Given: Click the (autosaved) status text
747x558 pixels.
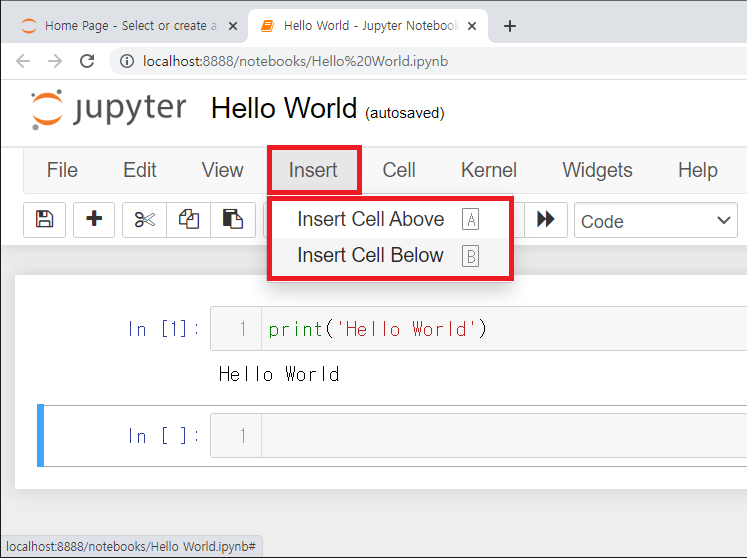Looking at the screenshot, I should tap(404, 113).
